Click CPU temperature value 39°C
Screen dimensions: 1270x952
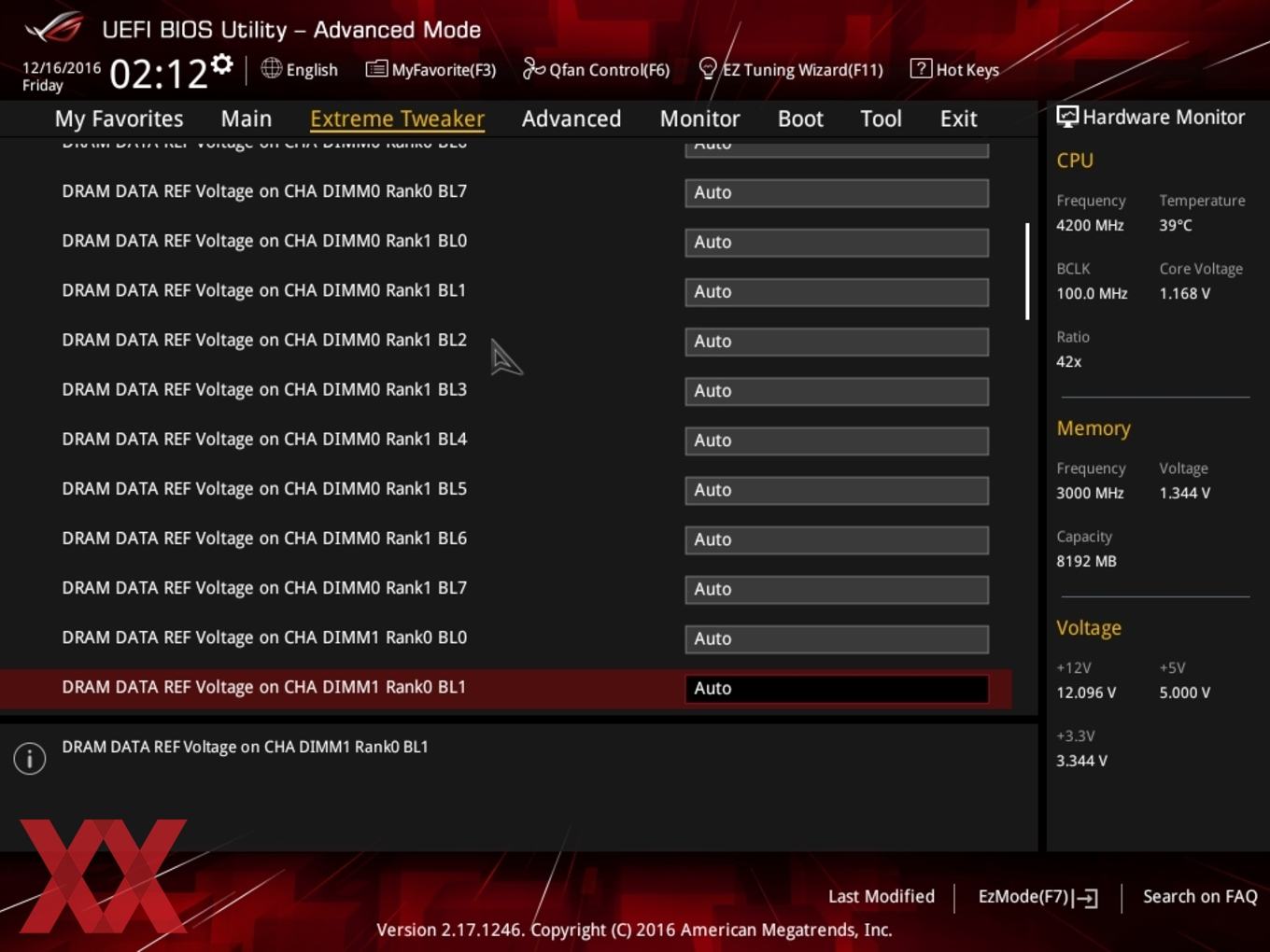click(1176, 225)
